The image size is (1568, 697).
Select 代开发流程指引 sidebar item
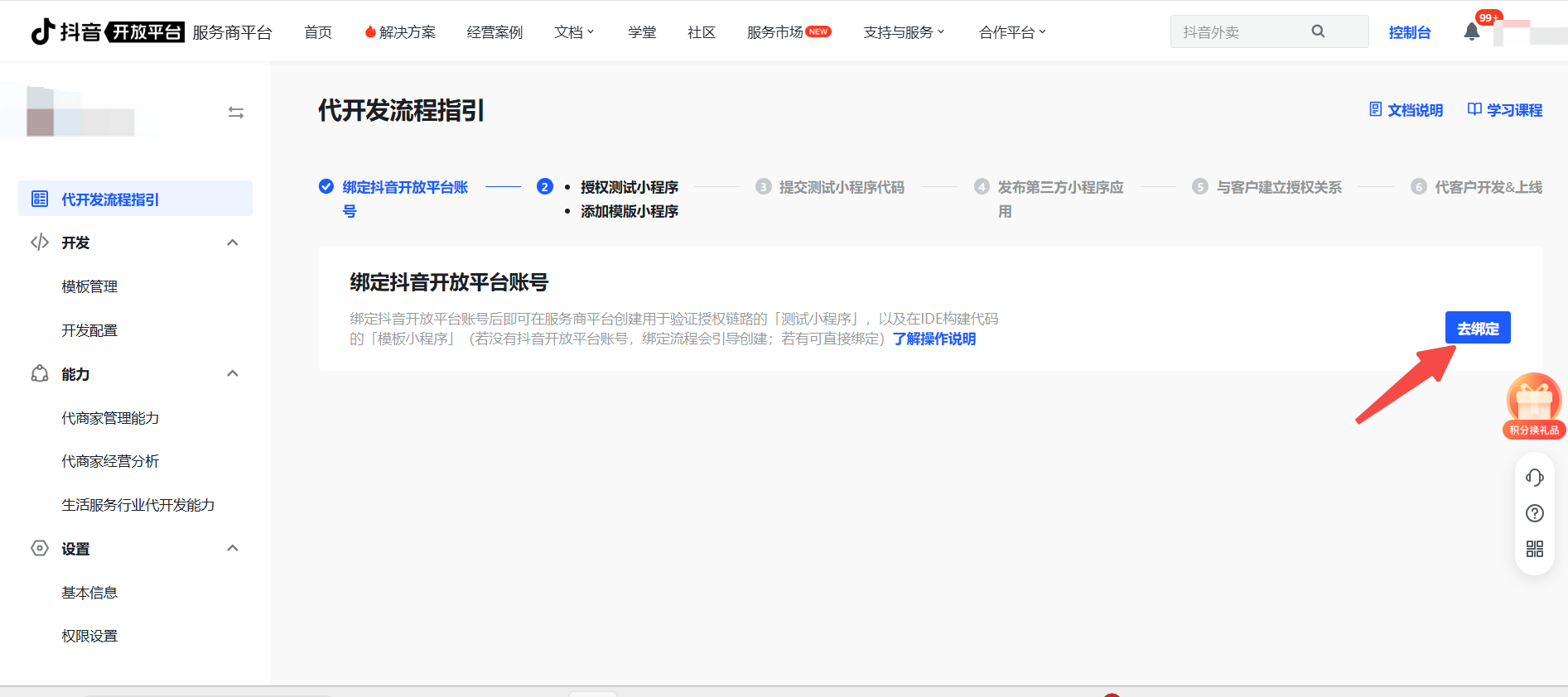click(x=135, y=199)
